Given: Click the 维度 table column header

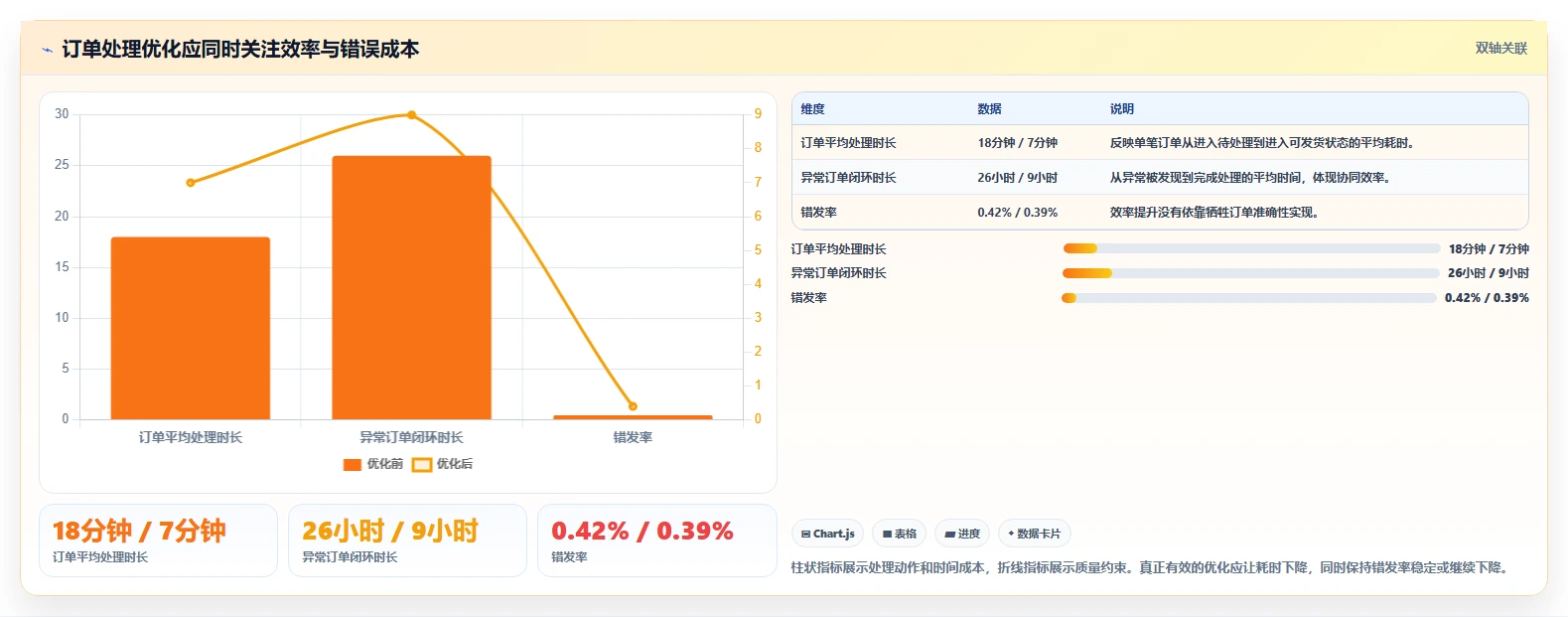Looking at the screenshot, I should 813,109.
